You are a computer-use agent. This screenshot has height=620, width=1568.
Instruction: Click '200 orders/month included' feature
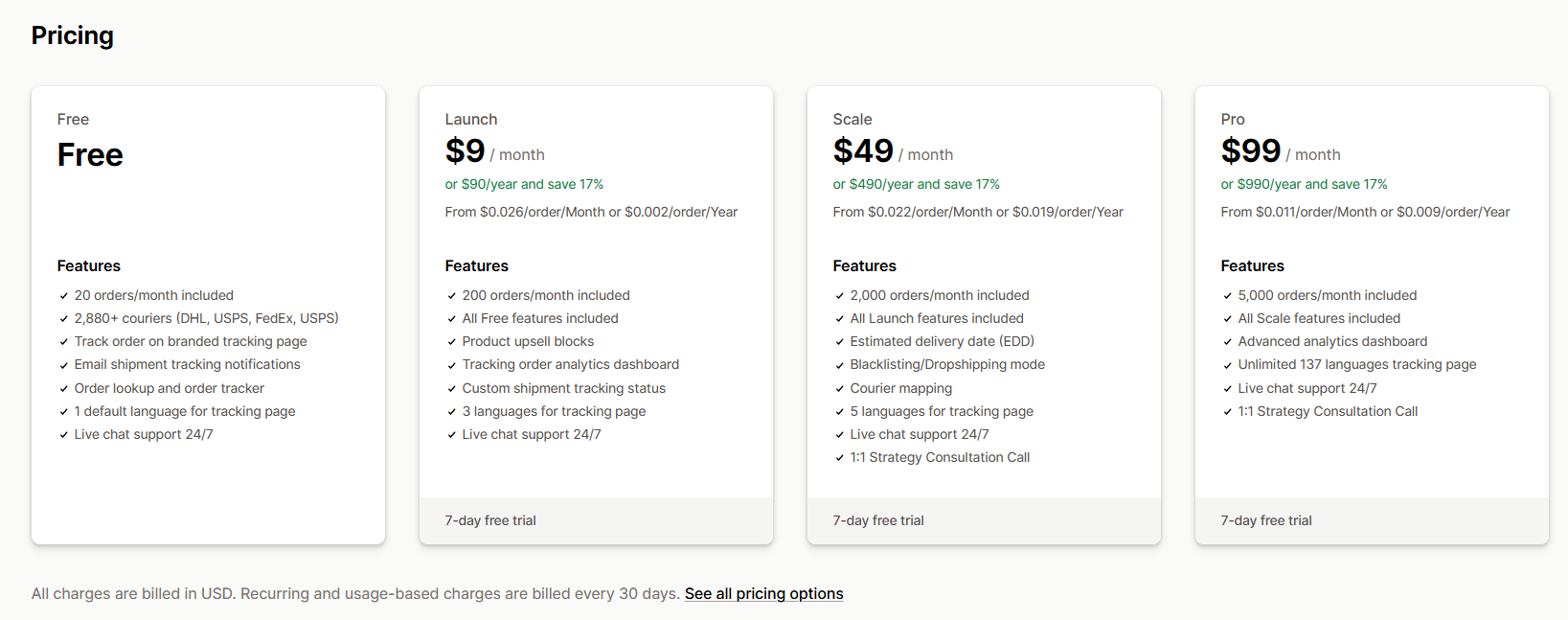[x=546, y=295]
